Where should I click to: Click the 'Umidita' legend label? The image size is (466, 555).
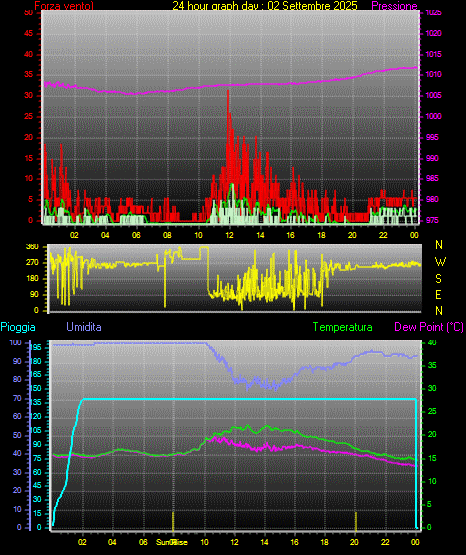(x=84, y=327)
